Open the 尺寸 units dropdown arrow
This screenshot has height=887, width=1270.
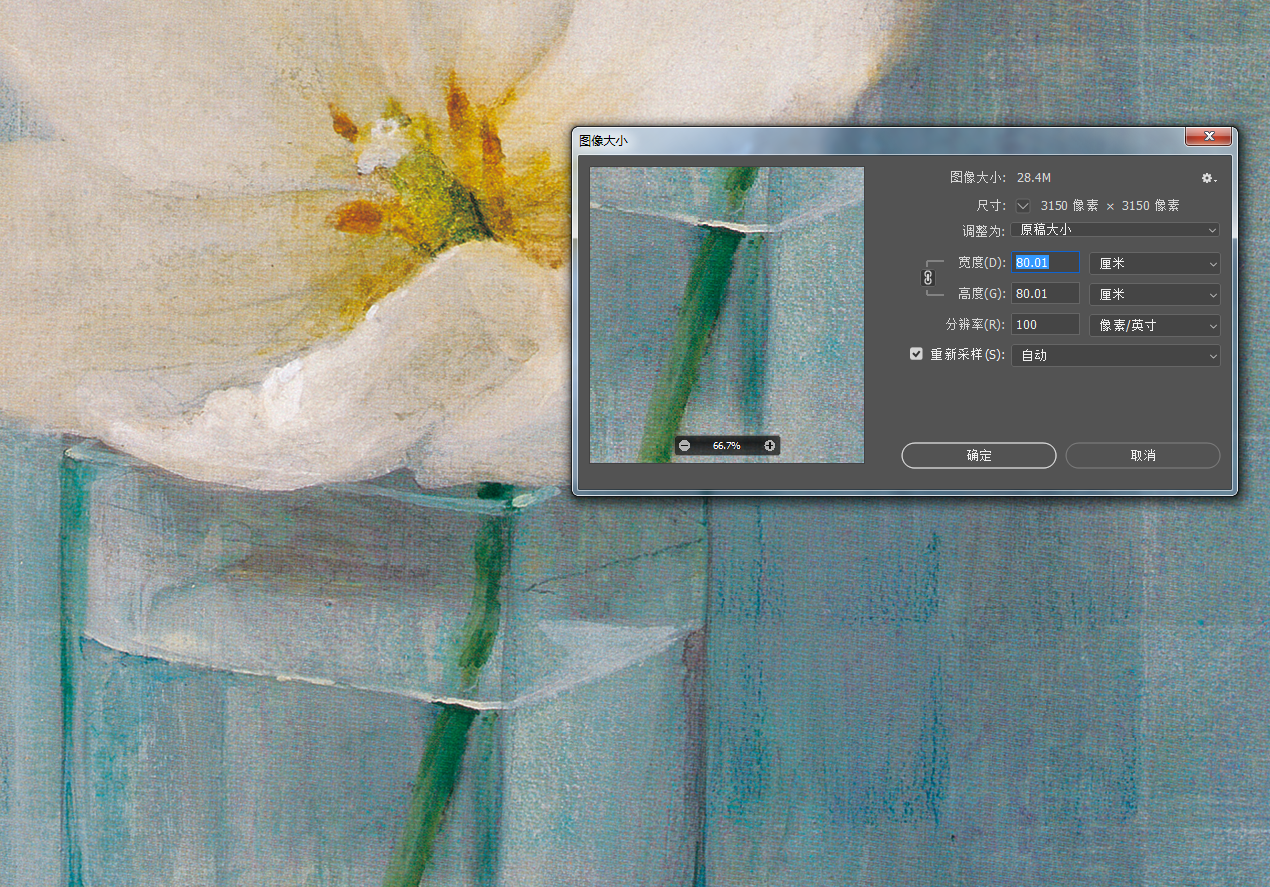[1023, 206]
